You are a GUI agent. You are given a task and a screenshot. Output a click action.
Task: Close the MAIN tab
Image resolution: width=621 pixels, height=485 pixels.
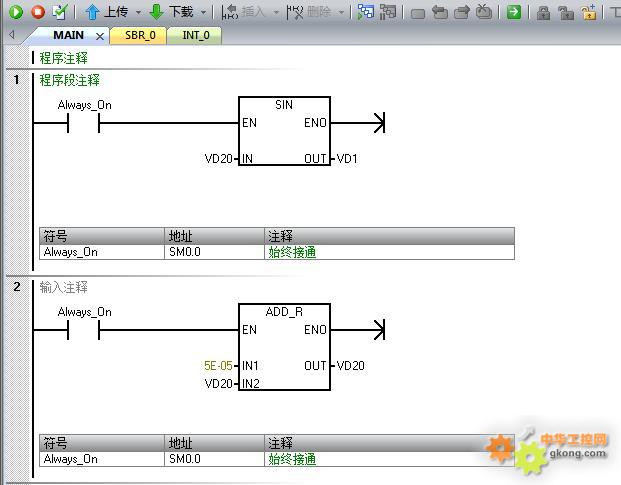coord(100,36)
